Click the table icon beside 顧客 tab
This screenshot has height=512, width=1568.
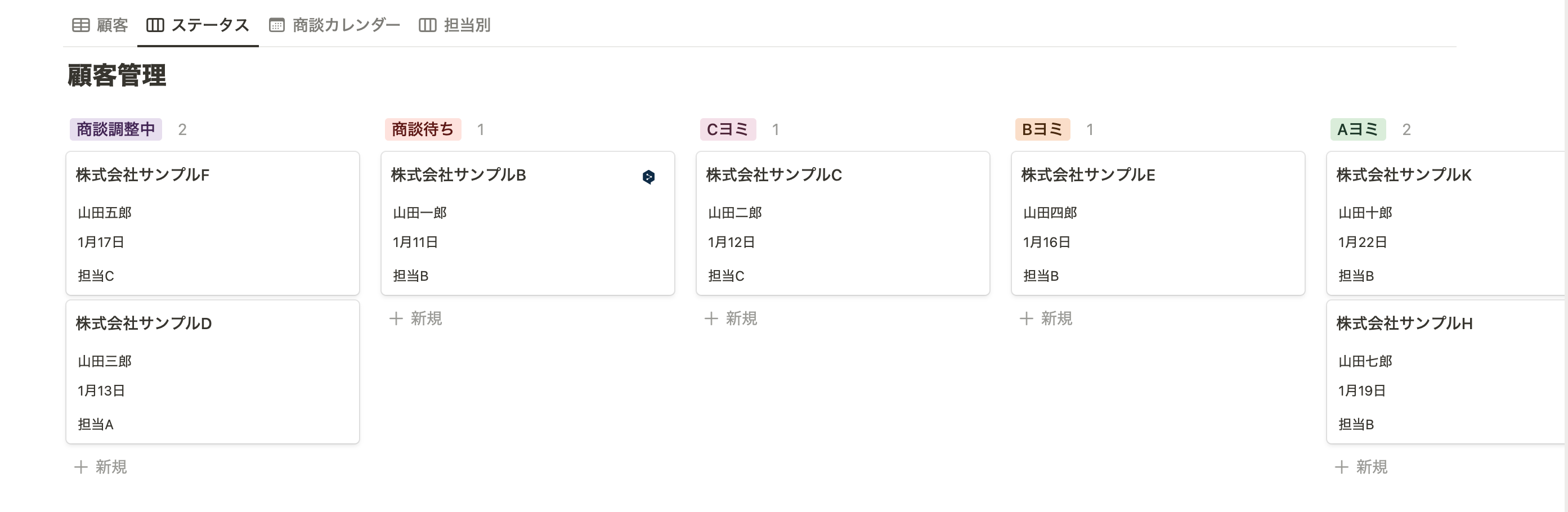pyautogui.click(x=80, y=25)
